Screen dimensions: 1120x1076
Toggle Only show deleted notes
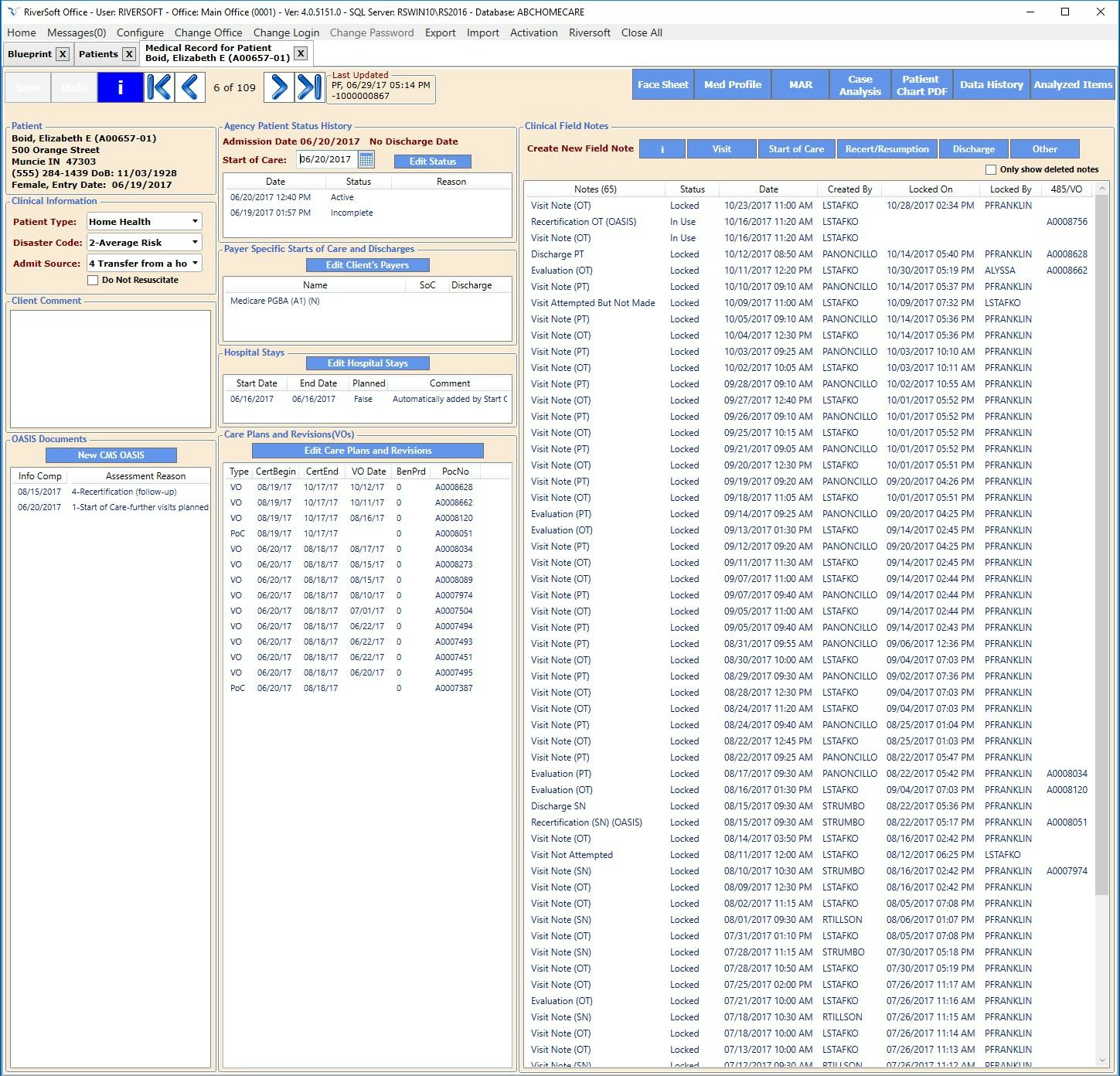click(x=992, y=169)
